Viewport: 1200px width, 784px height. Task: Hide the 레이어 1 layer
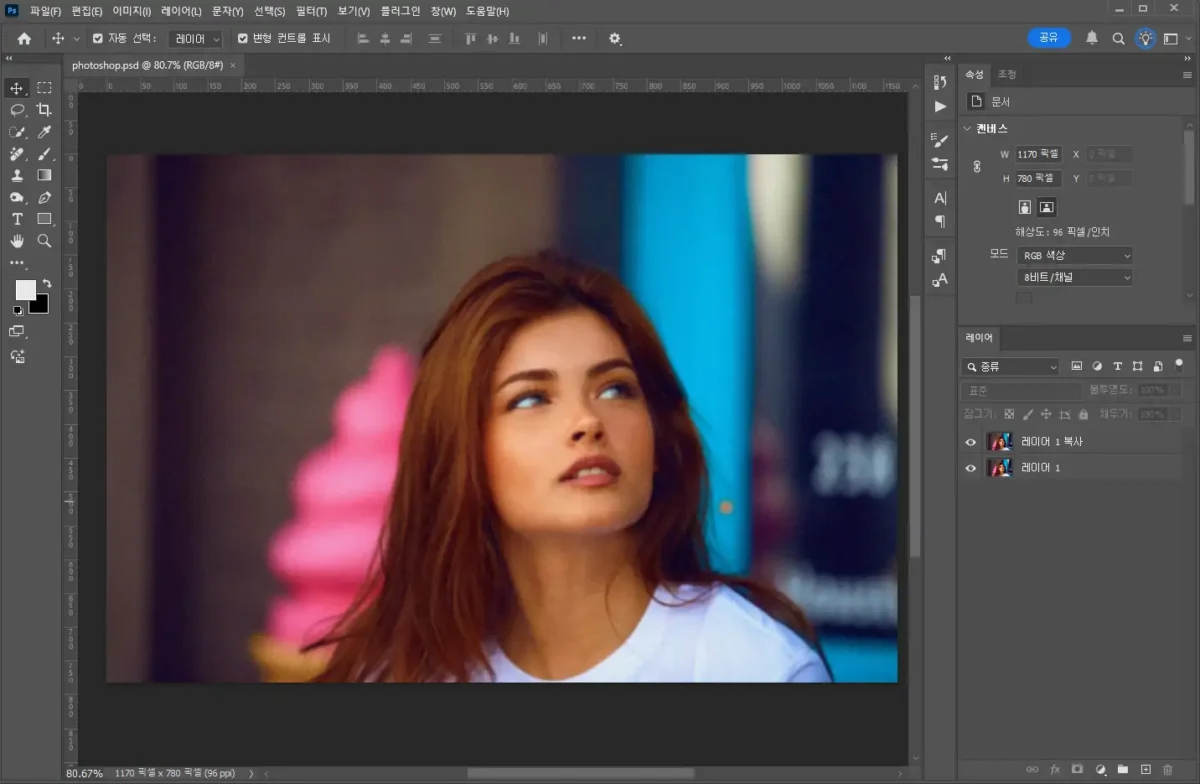pyautogui.click(x=970, y=467)
